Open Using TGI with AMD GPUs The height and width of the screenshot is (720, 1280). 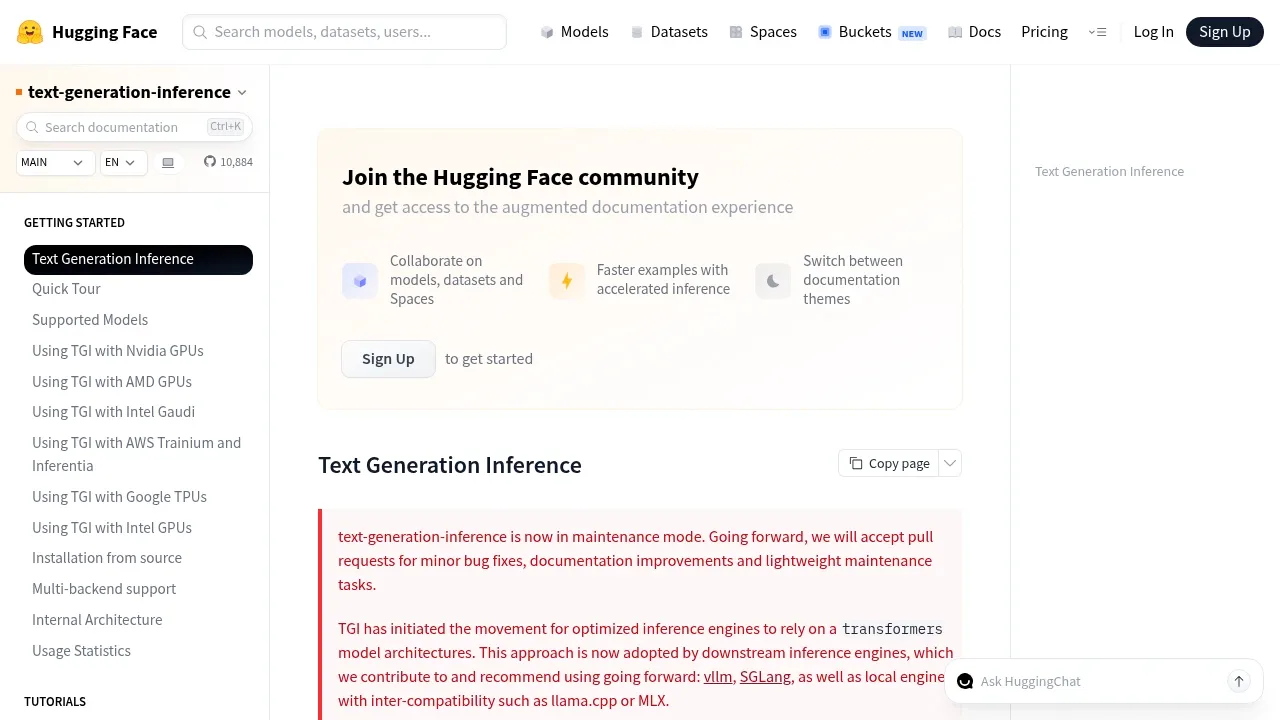[112, 382]
